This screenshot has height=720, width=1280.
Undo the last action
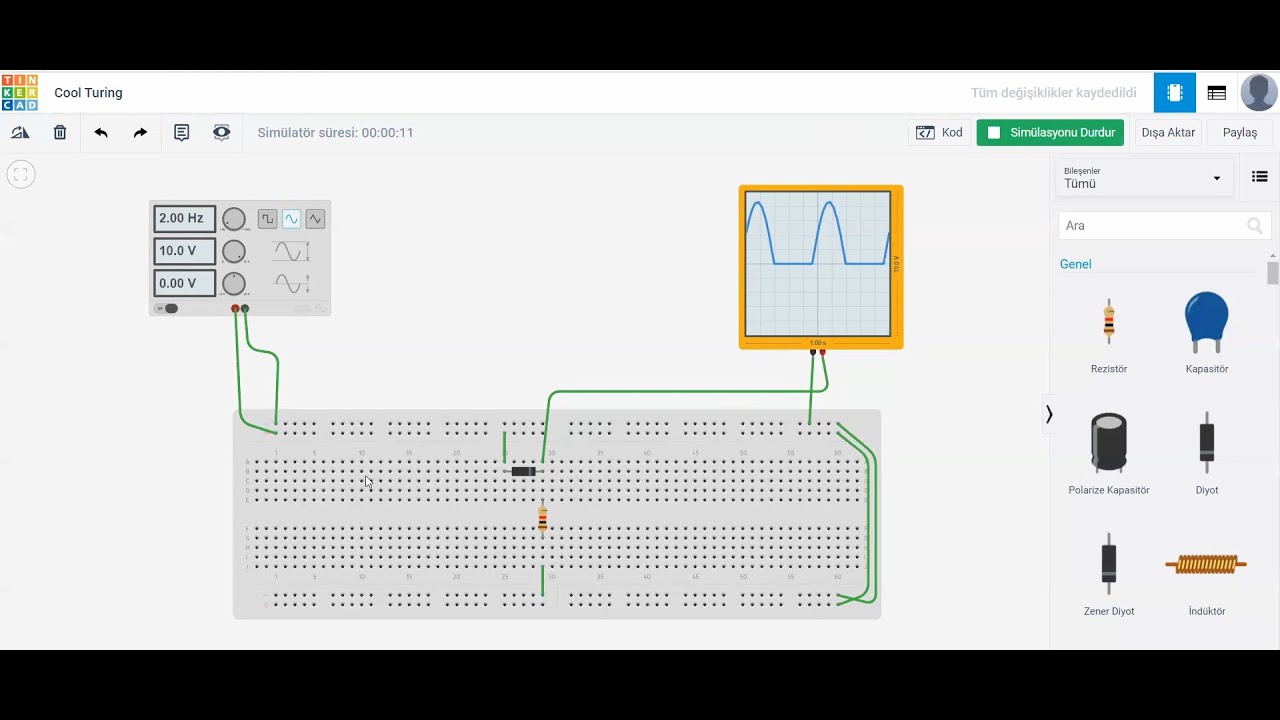101,132
